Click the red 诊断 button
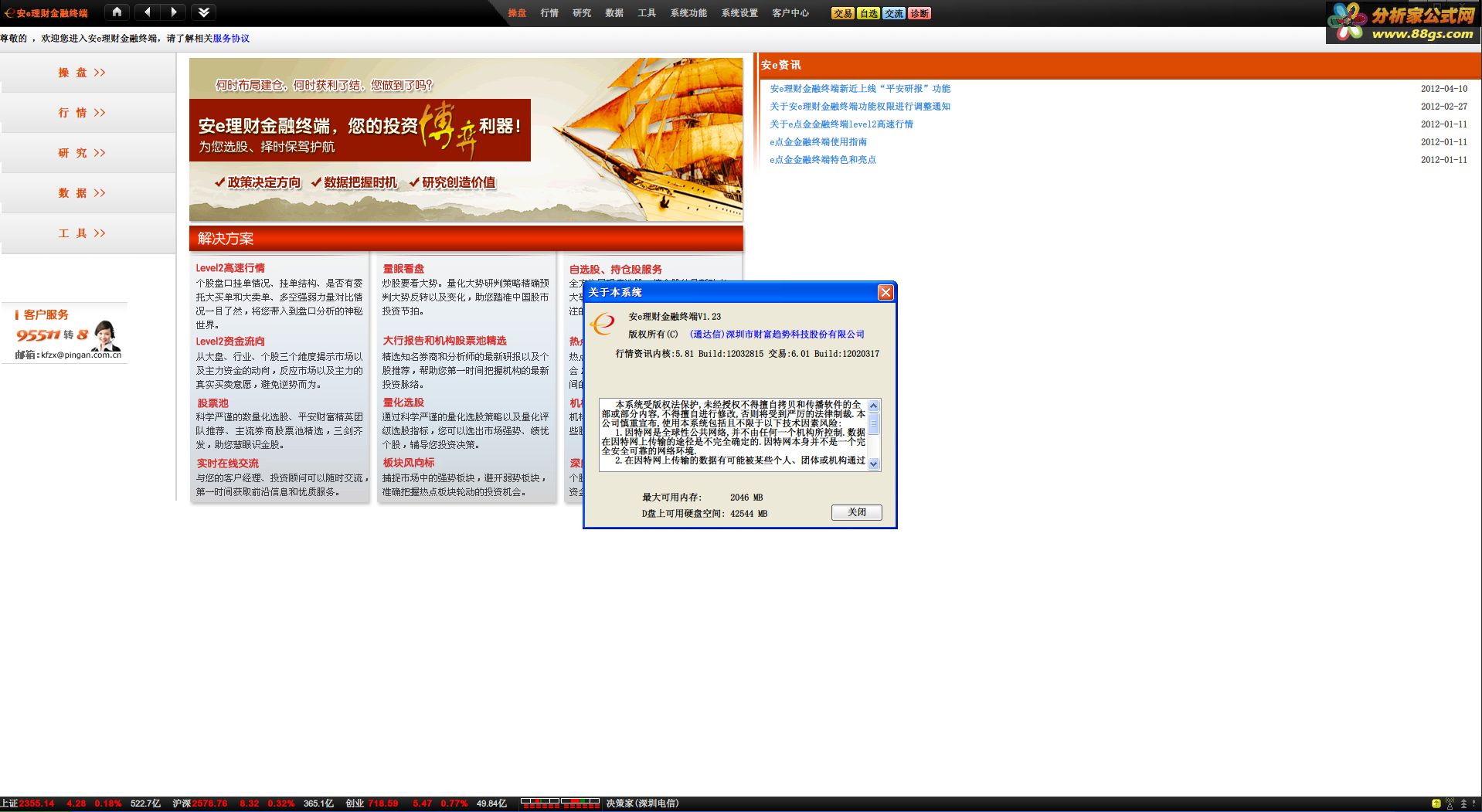 [x=919, y=13]
